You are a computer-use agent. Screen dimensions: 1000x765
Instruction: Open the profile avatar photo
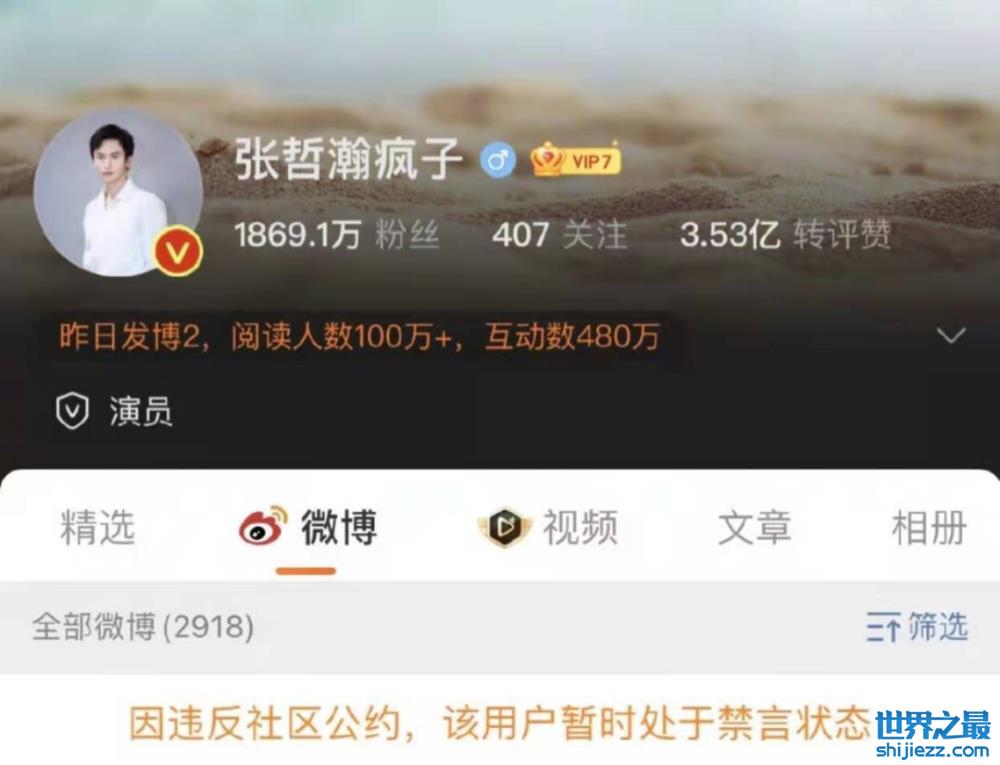(x=119, y=192)
